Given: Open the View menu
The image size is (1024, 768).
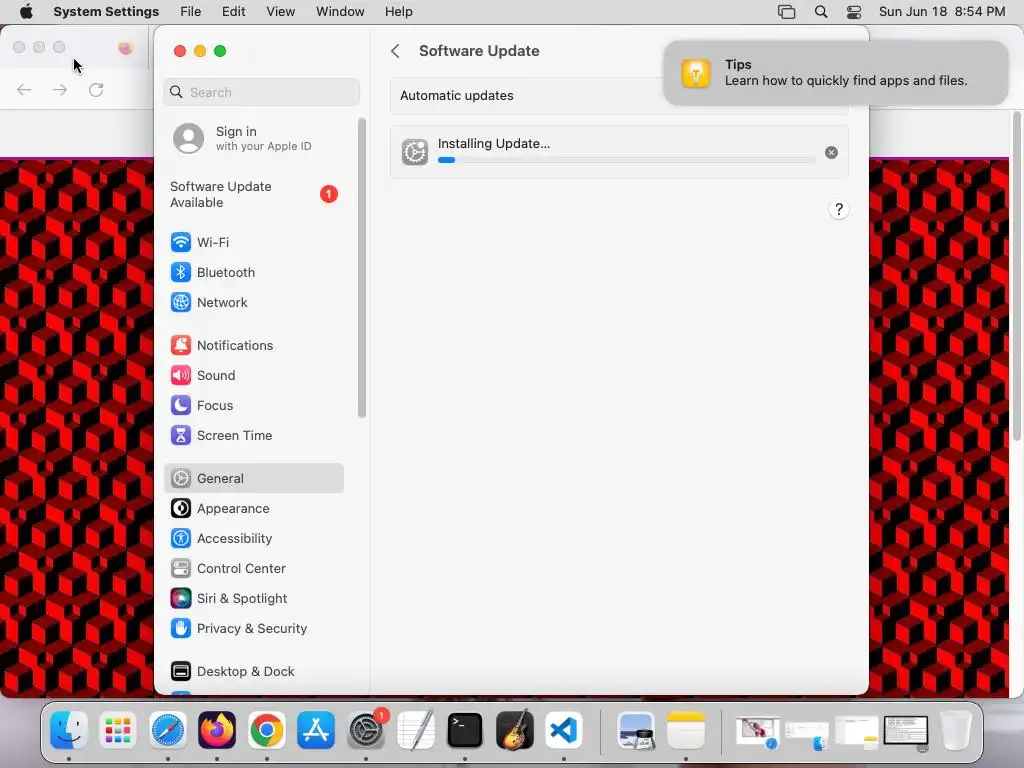Looking at the screenshot, I should pyautogui.click(x=280, y=12).
